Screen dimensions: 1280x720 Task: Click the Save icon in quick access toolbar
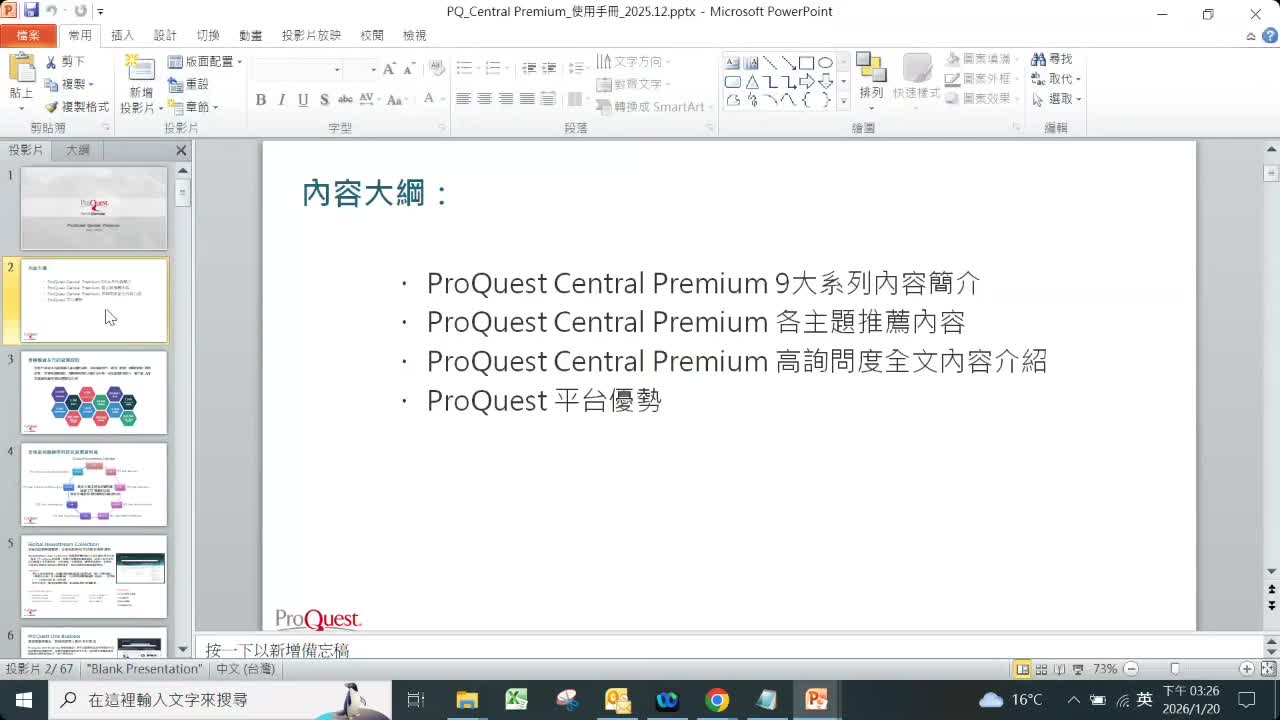[30, 12]
